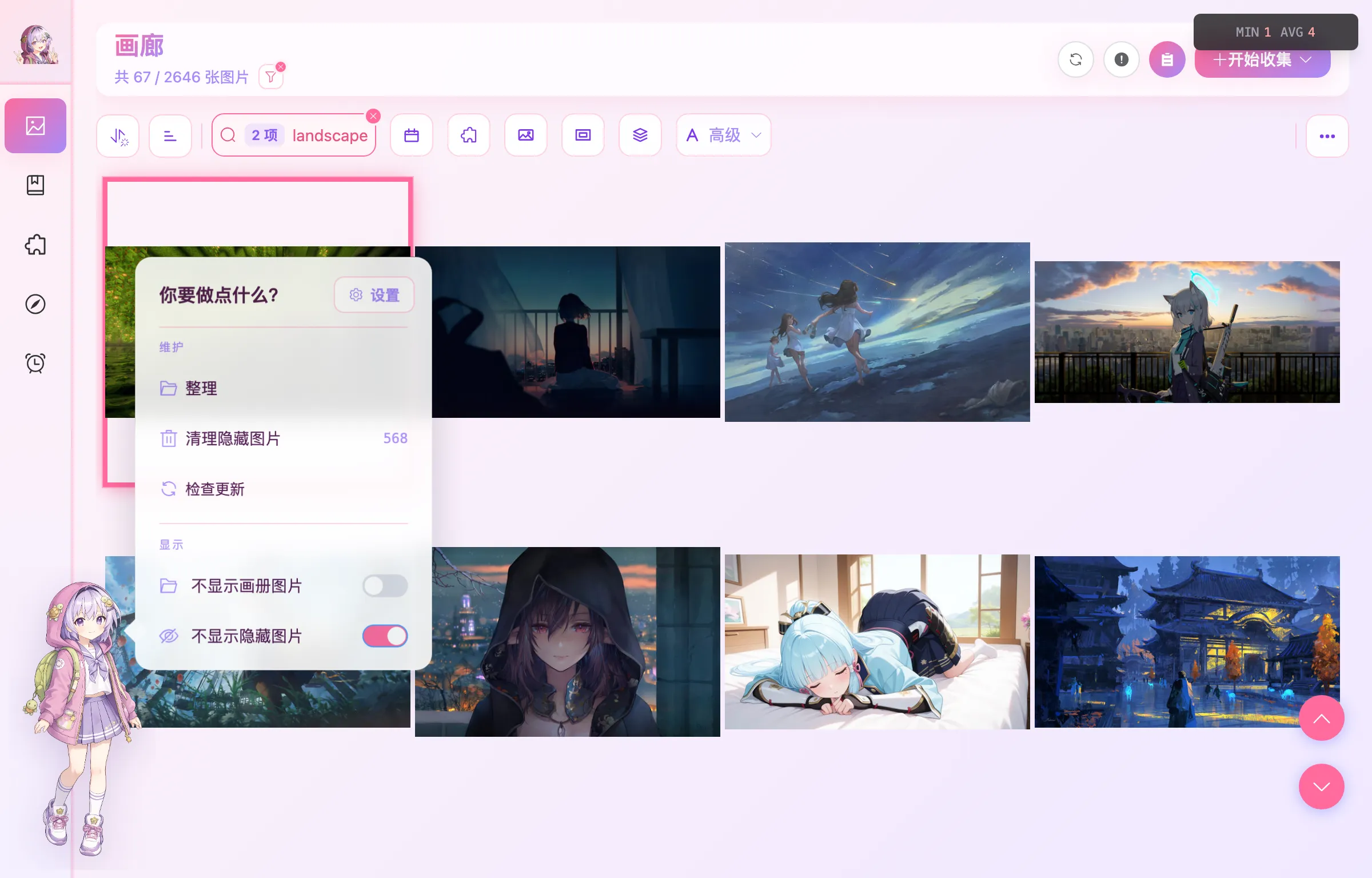This screenshot has height=878, width=1372.
Task: Click the scroll-to-top round button
Action: tap(1322, 719)
